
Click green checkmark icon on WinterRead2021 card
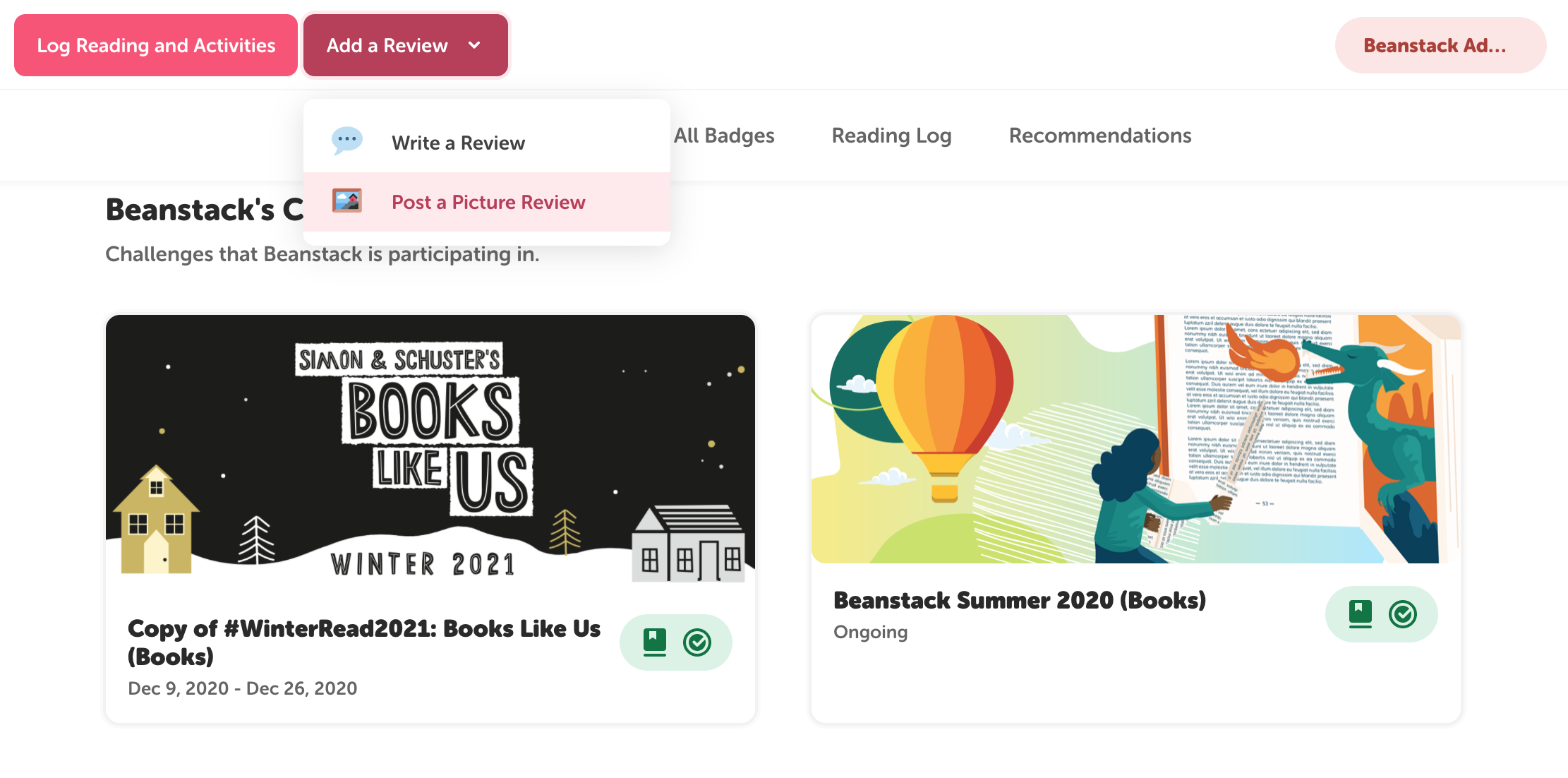pyautogui.click(x=697, y=642)
